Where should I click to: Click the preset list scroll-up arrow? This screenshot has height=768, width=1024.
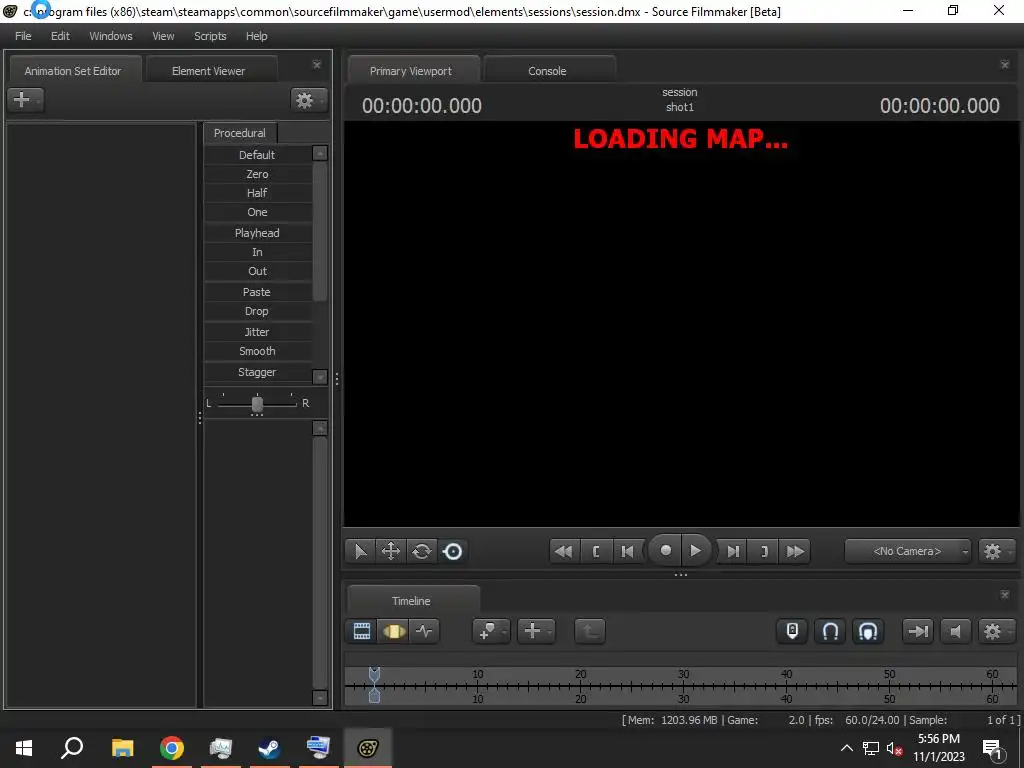[x=320, y=153]
